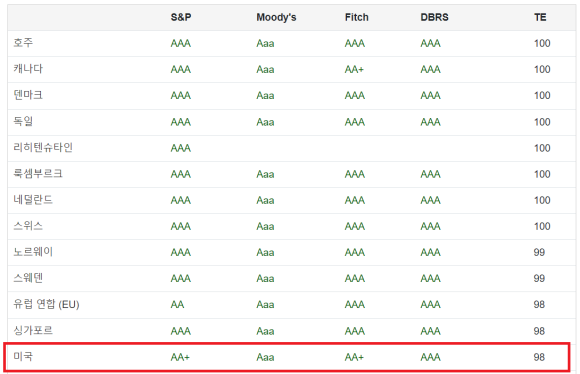Open the 스웨덴 country link

[x=28, y=277]
